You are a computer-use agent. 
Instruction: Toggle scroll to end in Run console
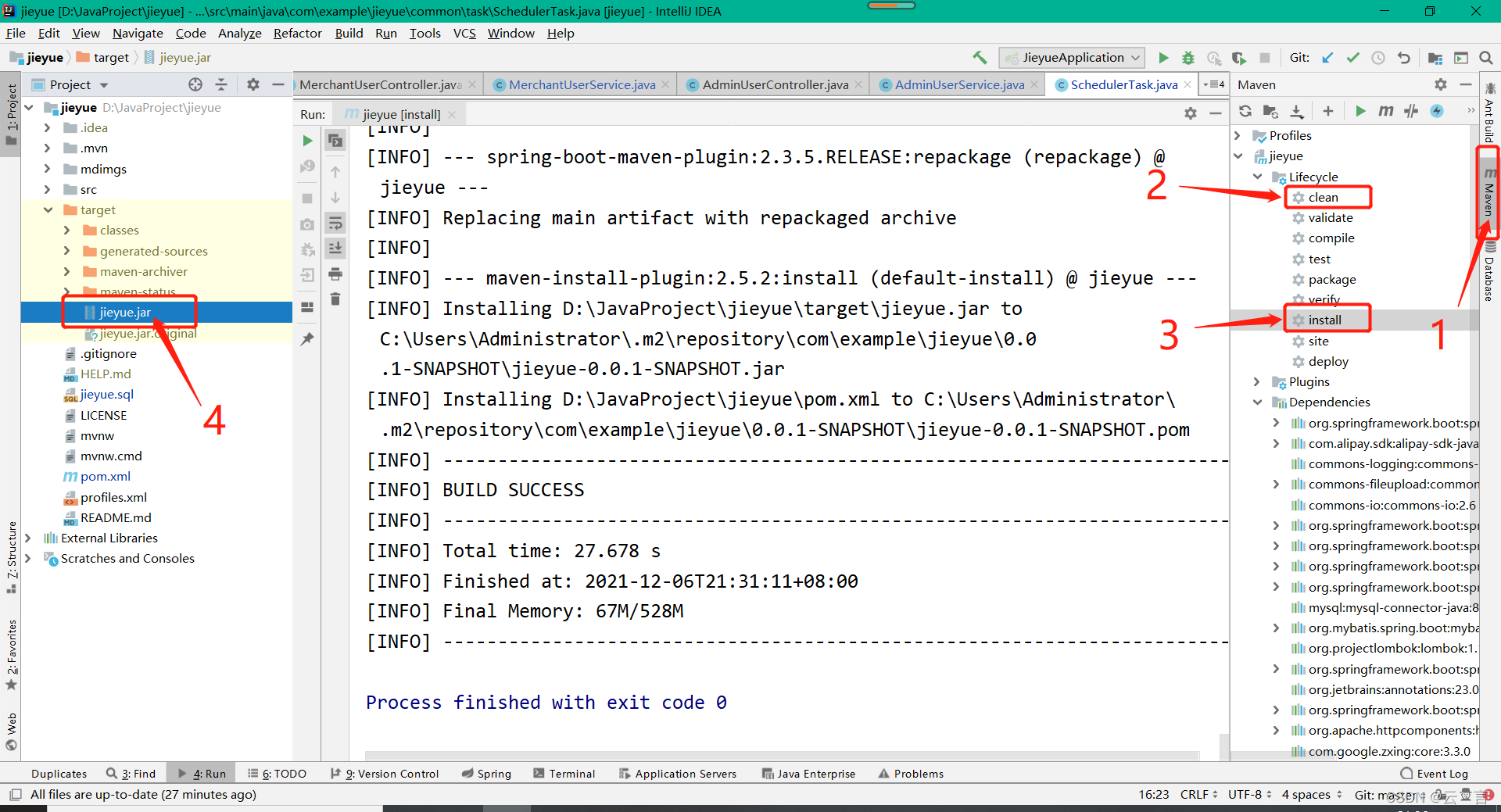coord(335,249)
